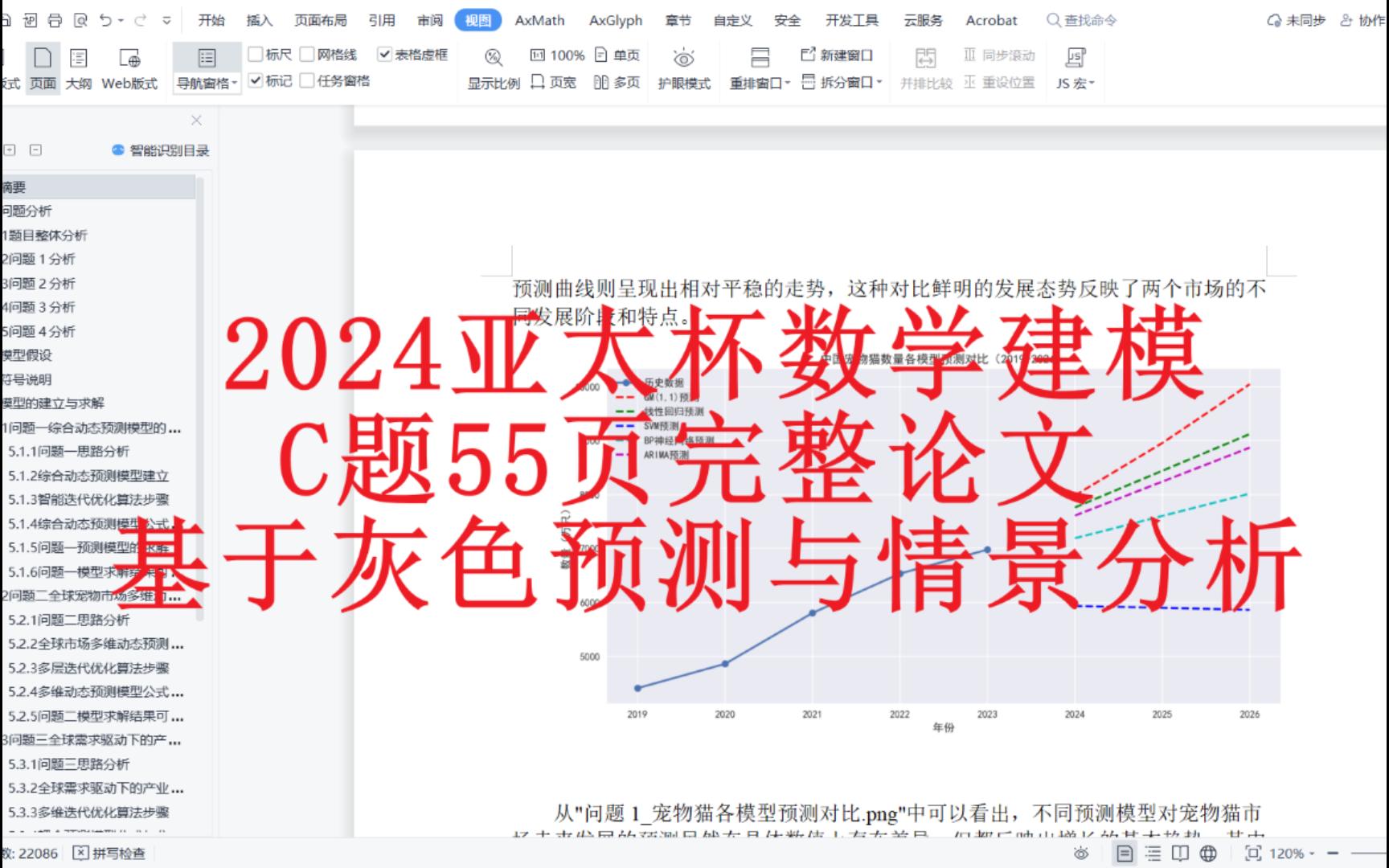Image resolution: width=1389 pixels, height=868 pixels.
Task: Click 未同步 cloud sync status
Action: pos(1296,21)
